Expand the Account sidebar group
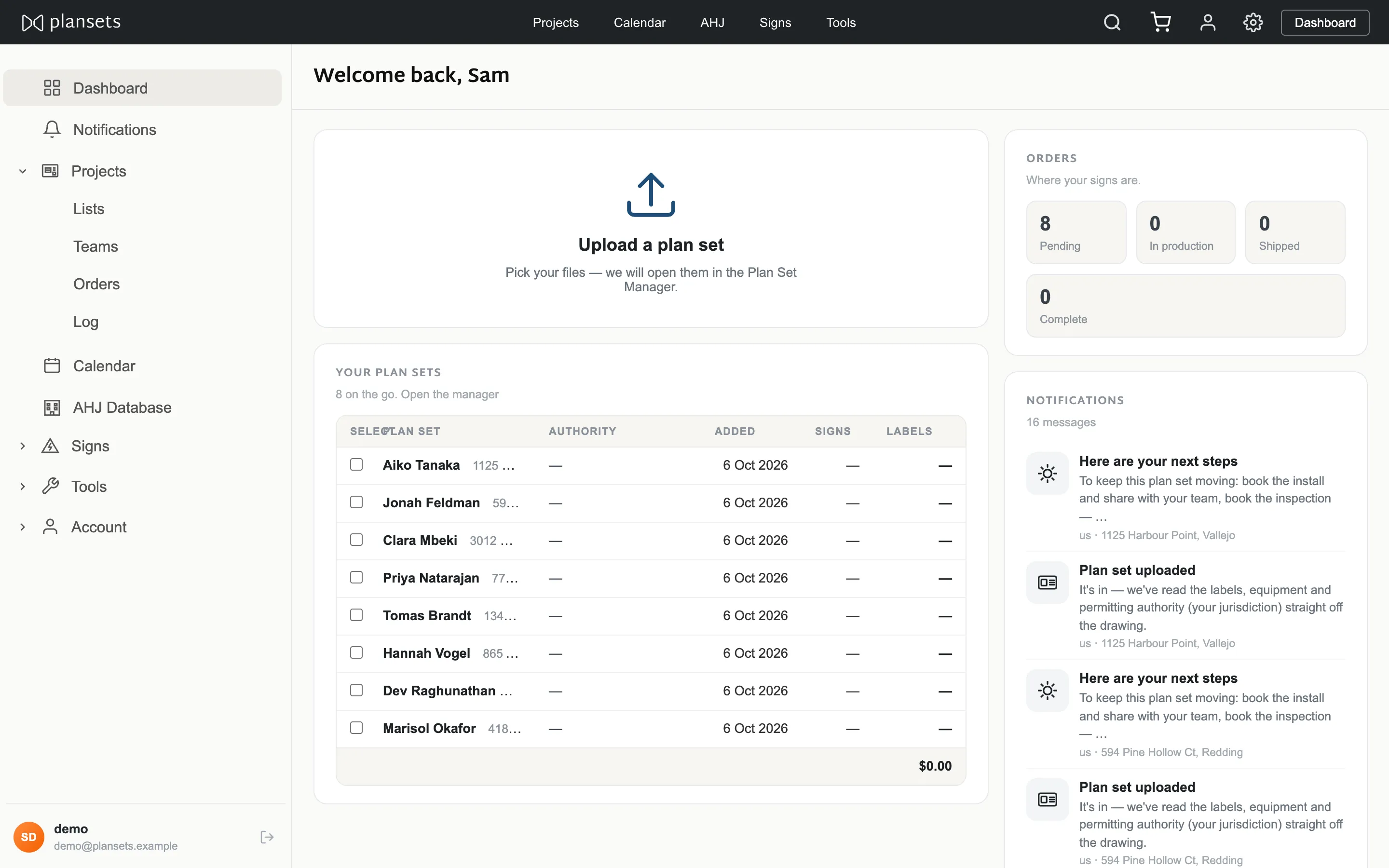Screen dimensions: 1389x868 click(x=22, y=527)
